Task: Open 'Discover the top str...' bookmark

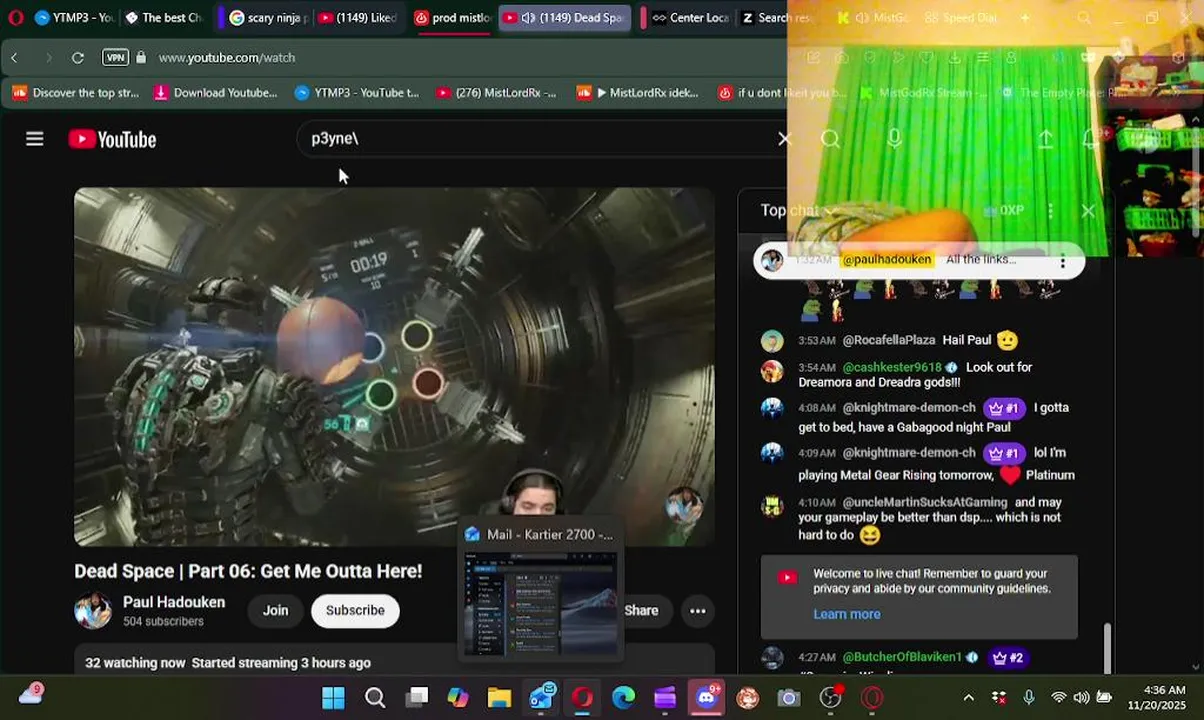Action: coord(76,93)
